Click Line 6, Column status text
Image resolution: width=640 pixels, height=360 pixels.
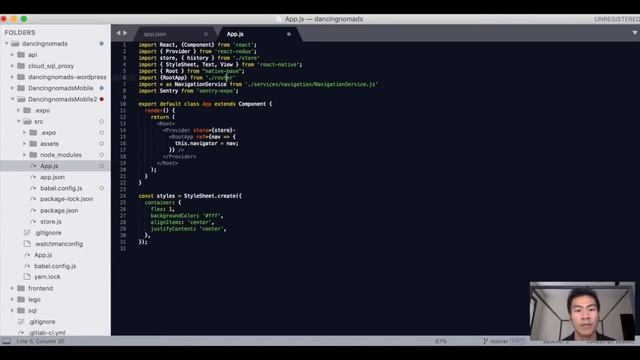pos(40,341)
